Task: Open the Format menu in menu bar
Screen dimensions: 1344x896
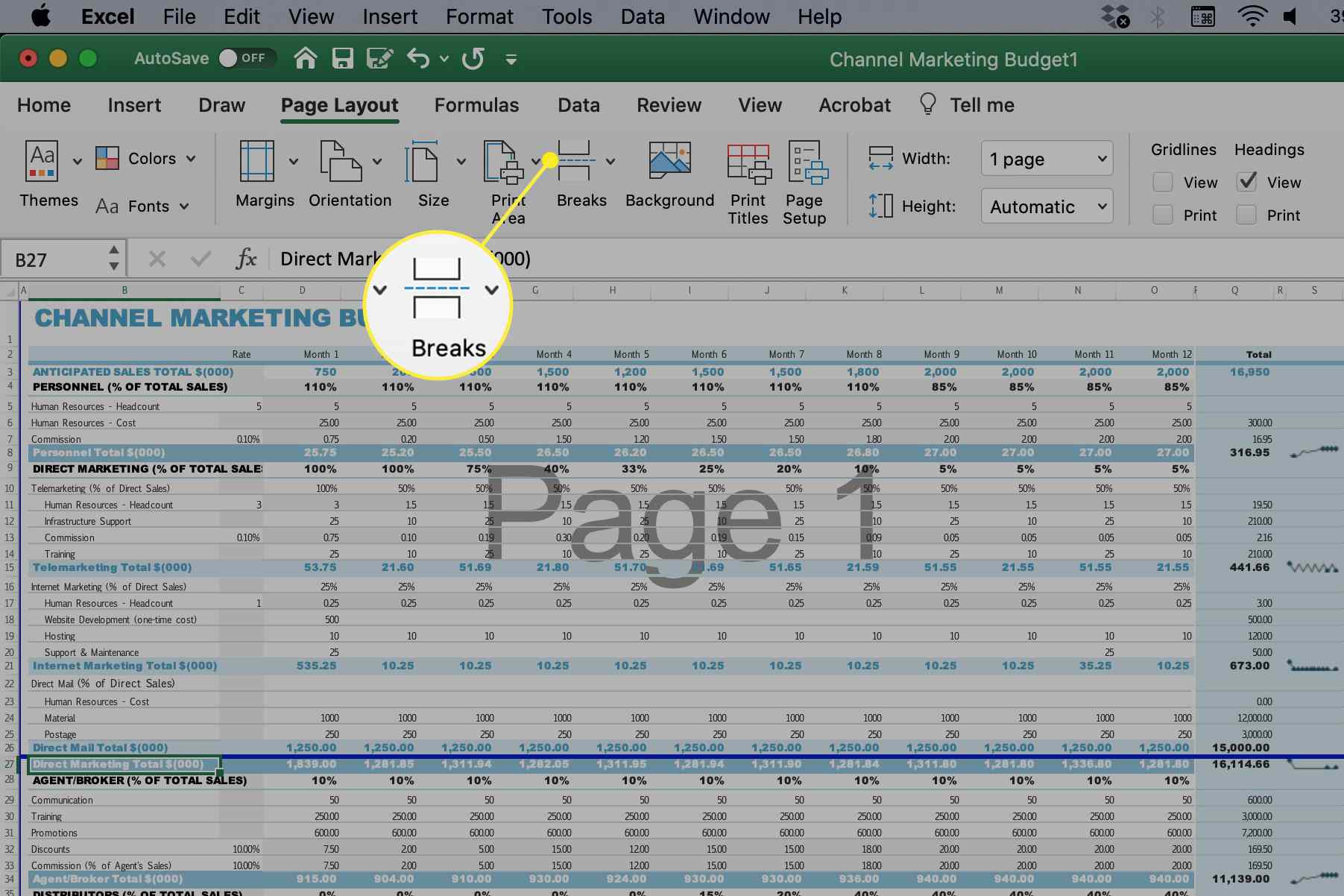Action: pyautogui.click(x=479, y=16)
